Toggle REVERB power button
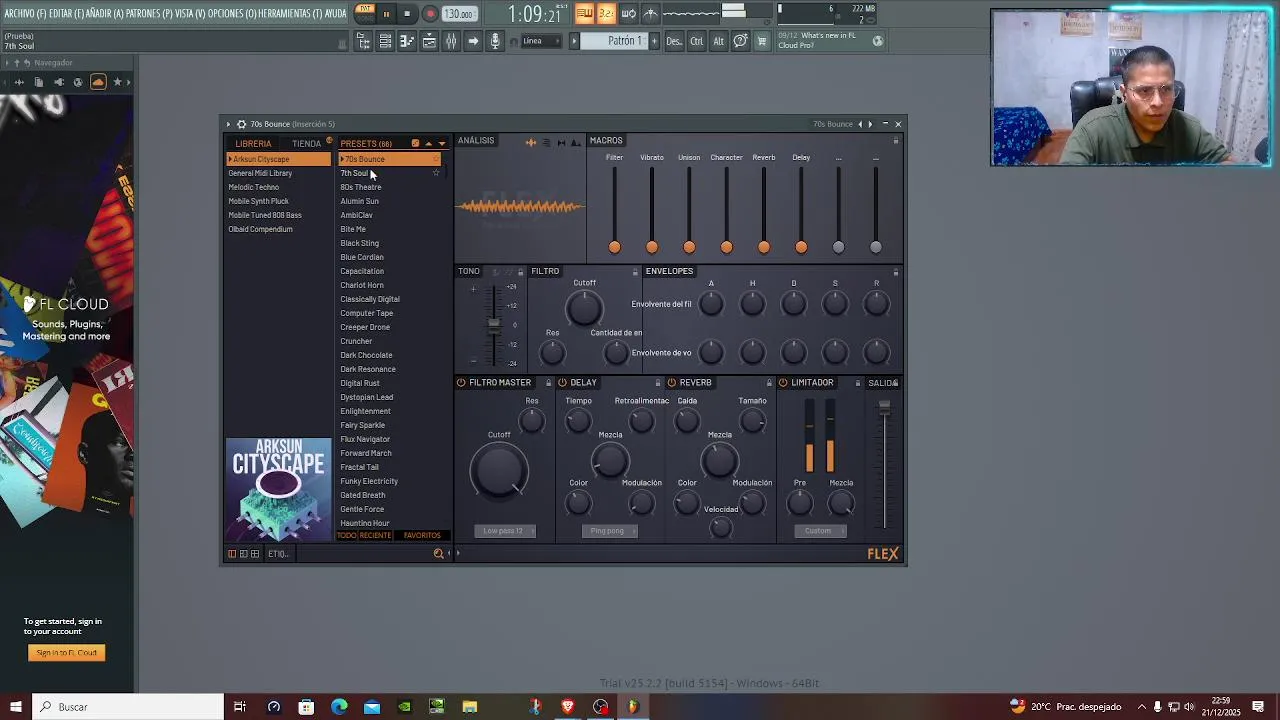This screenshot has width=1280, height=720. [x=672, y=383]
